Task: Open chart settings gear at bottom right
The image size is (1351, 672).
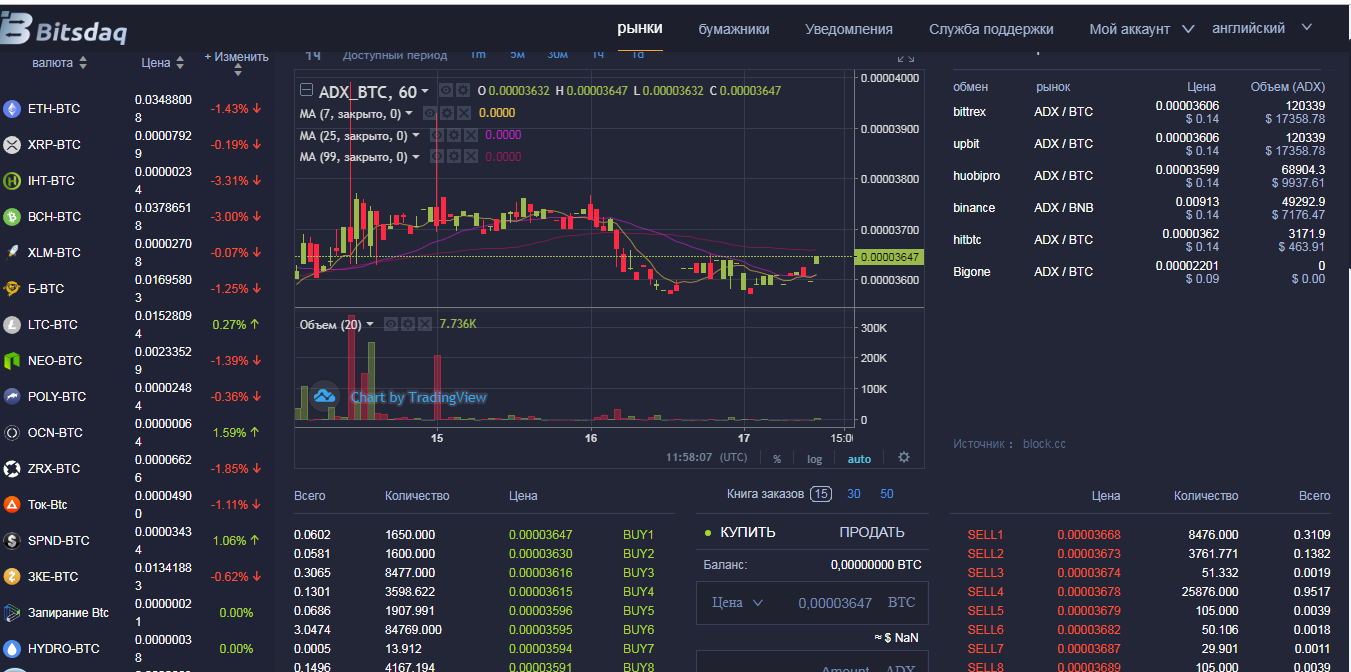Action: pyautogui.click(x=904, y=457)
